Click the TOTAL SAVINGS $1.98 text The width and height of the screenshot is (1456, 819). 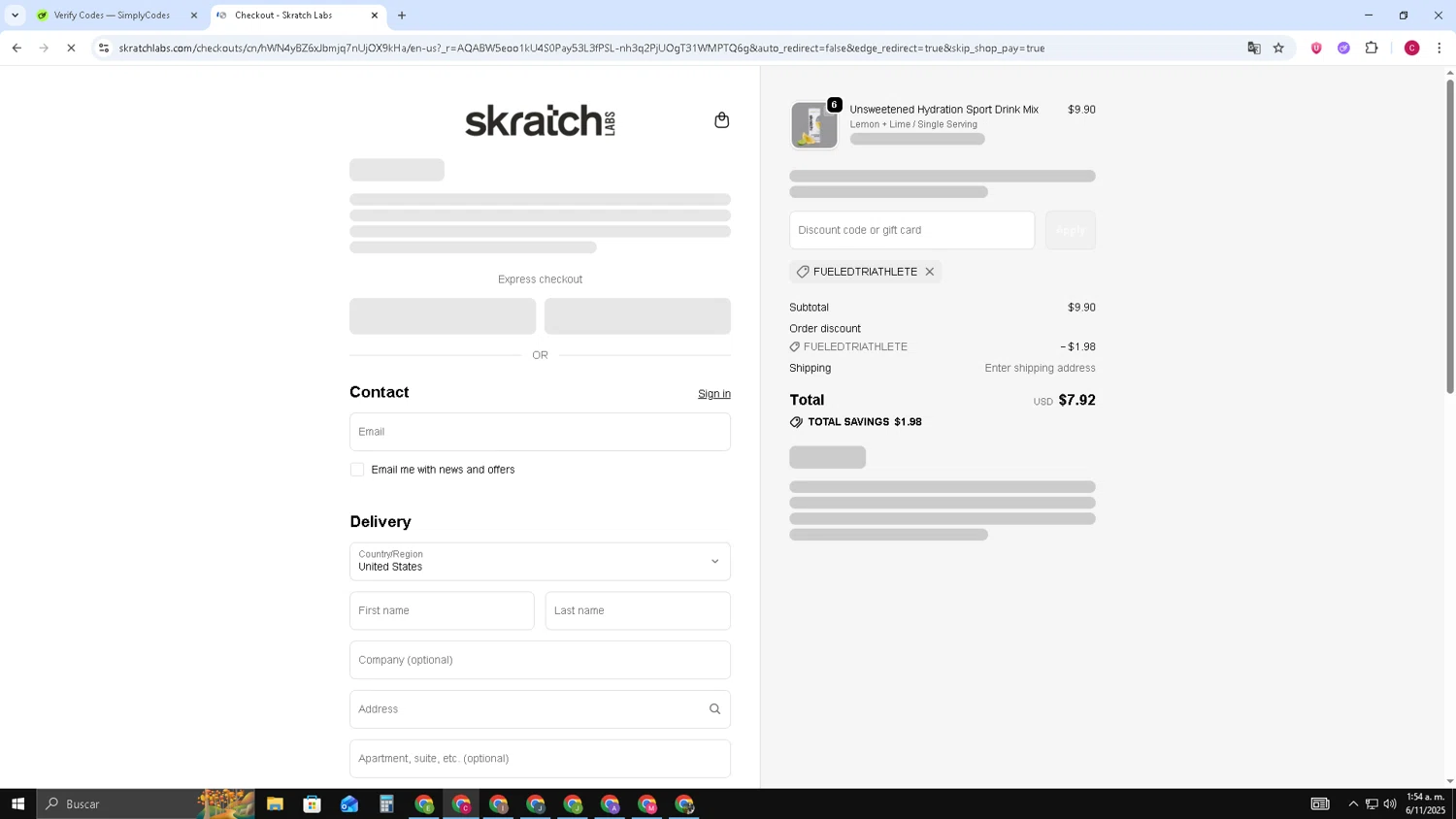(x=865, y=422)
